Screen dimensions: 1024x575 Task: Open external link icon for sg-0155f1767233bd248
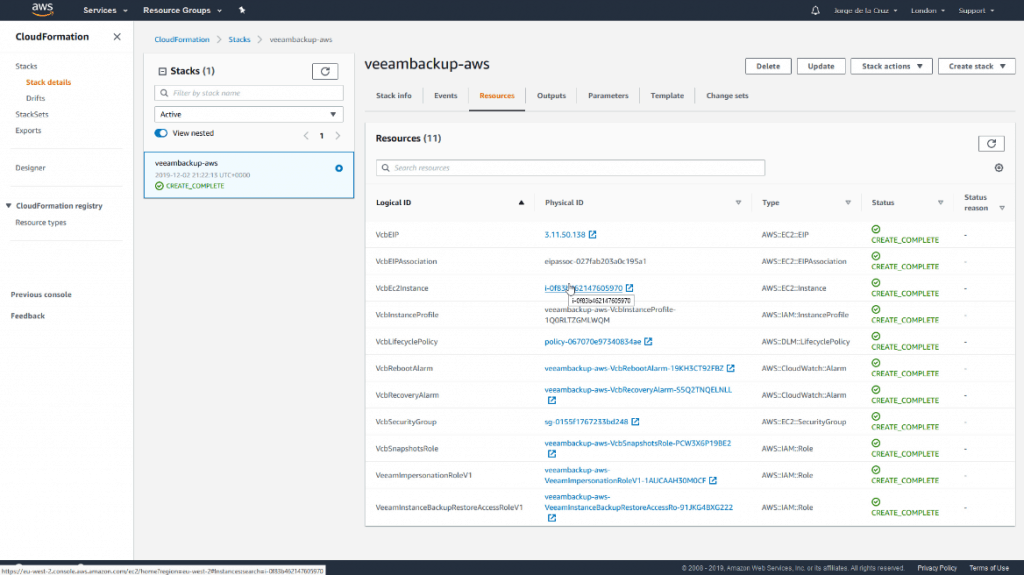tap(635, 422)
